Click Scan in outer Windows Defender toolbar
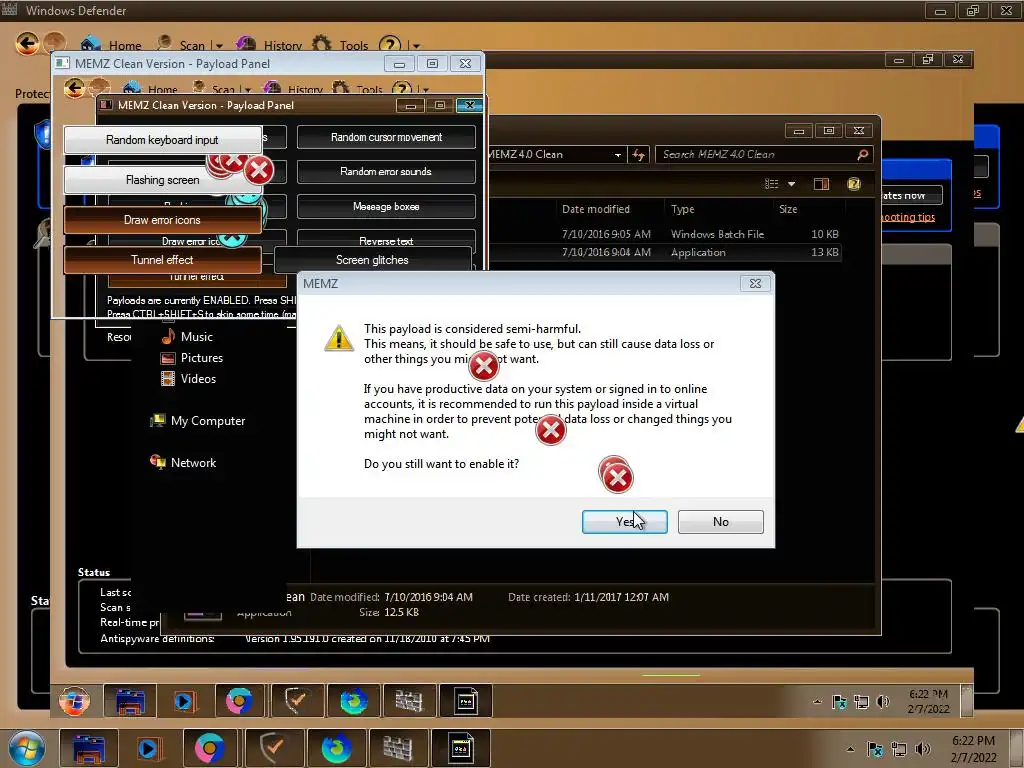Screen dimensions: 1024x768 point(182,45)
